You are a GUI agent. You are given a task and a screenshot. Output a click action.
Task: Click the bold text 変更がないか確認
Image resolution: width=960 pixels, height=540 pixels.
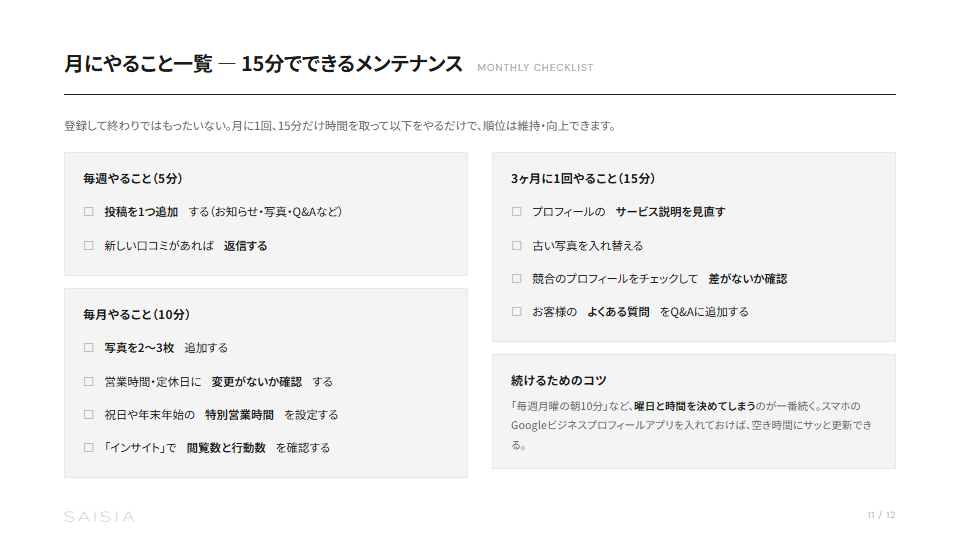coord(257,381)
